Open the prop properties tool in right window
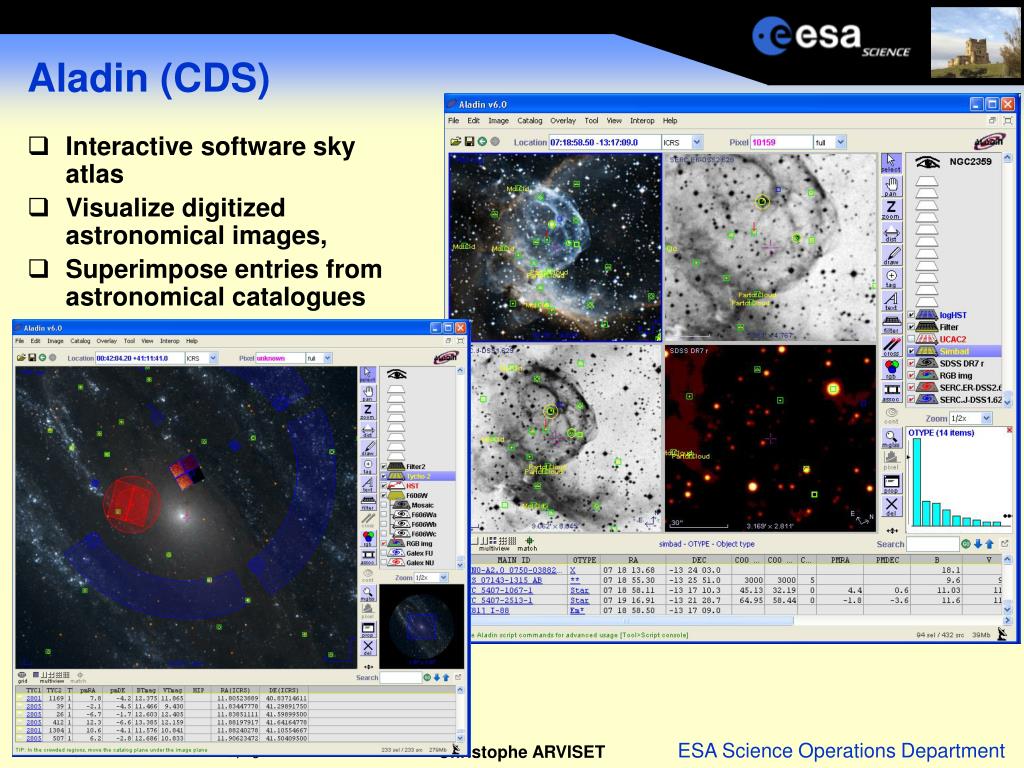The height and width of the screenshot is (768, 1024). click(891, 483)
